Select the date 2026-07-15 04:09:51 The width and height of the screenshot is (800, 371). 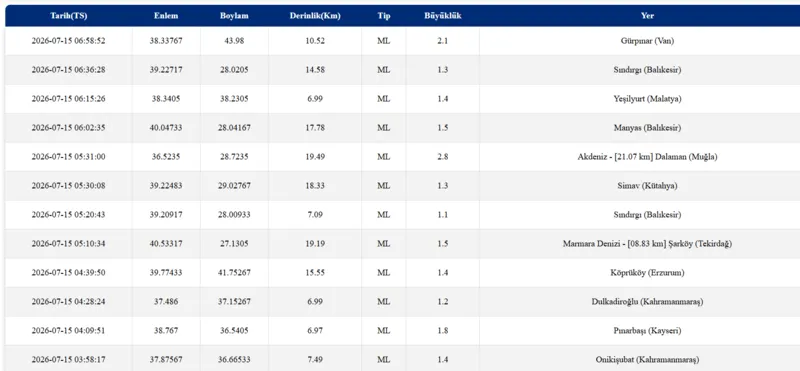pyautogui.click(x=68, y=331)
